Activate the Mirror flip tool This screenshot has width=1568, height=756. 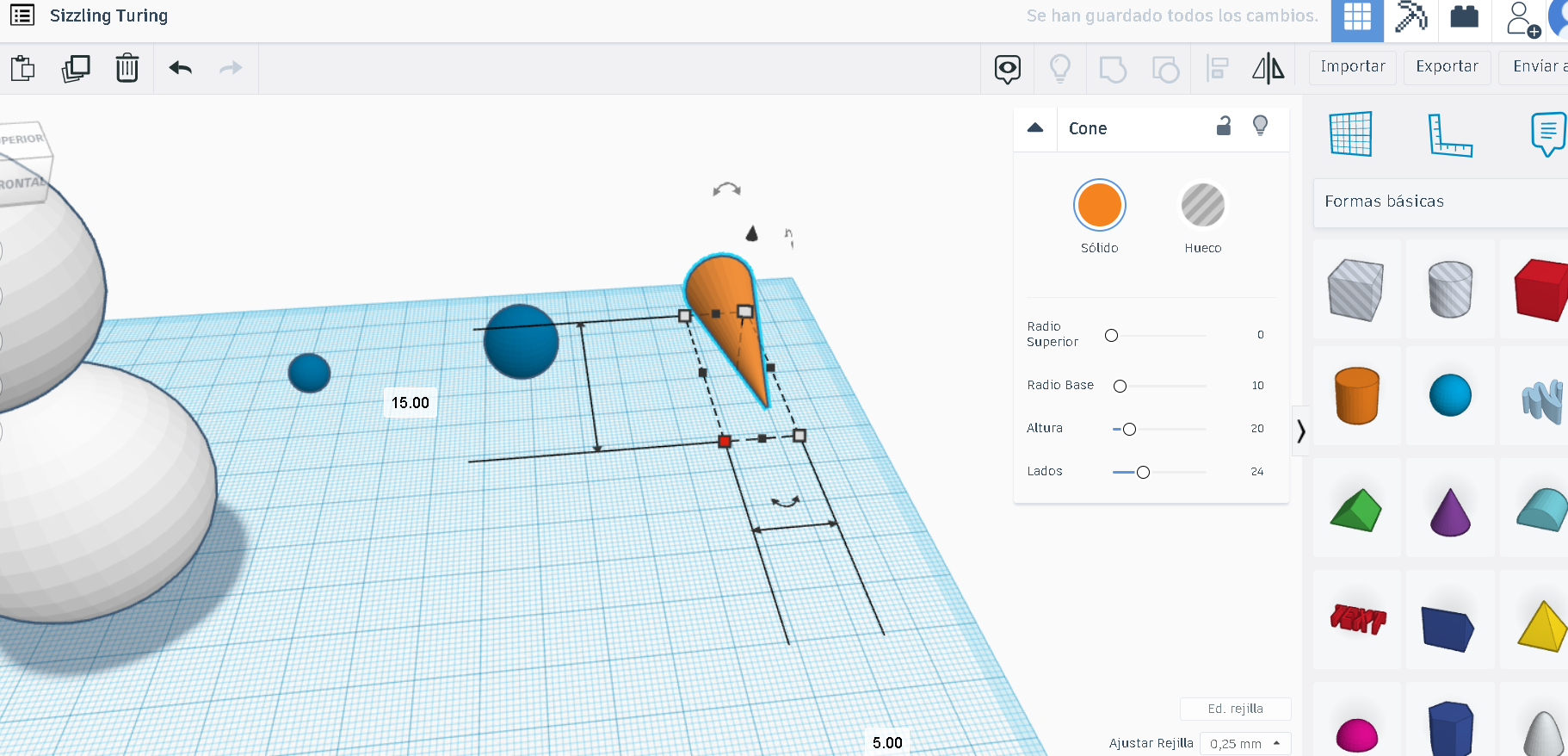tap(1269, 68)
